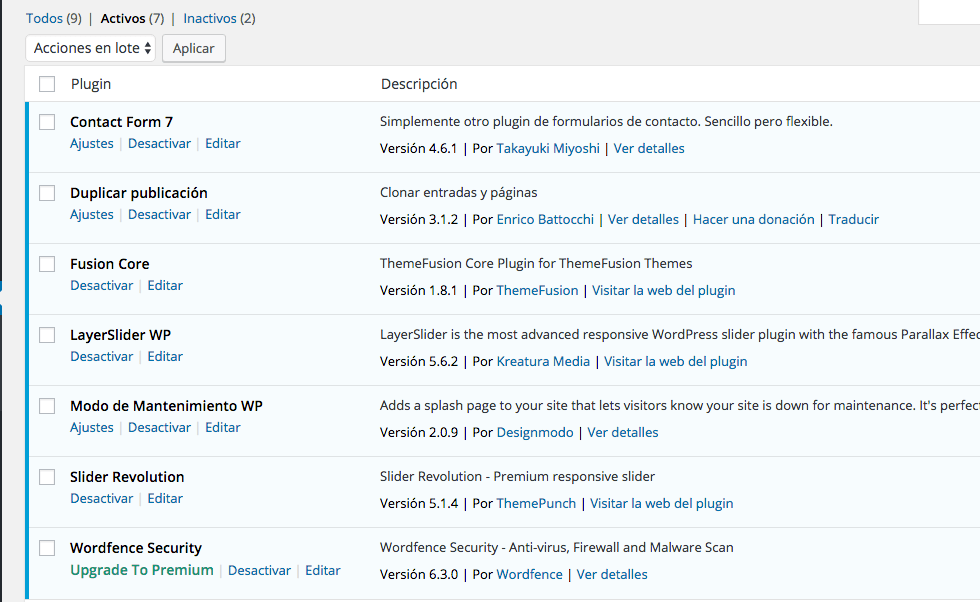The image size is (980, 602).
Task: Click Editar under LayerSlider WP
Action: coord(165,356)
